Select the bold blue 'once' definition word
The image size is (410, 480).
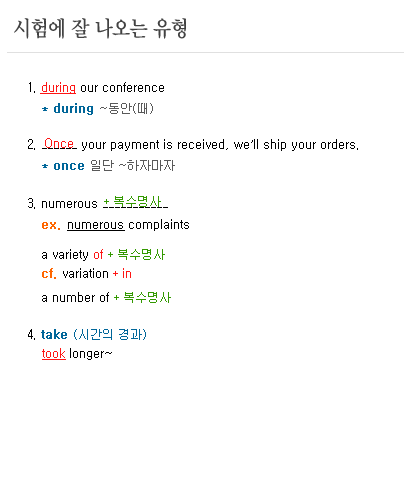69,166
